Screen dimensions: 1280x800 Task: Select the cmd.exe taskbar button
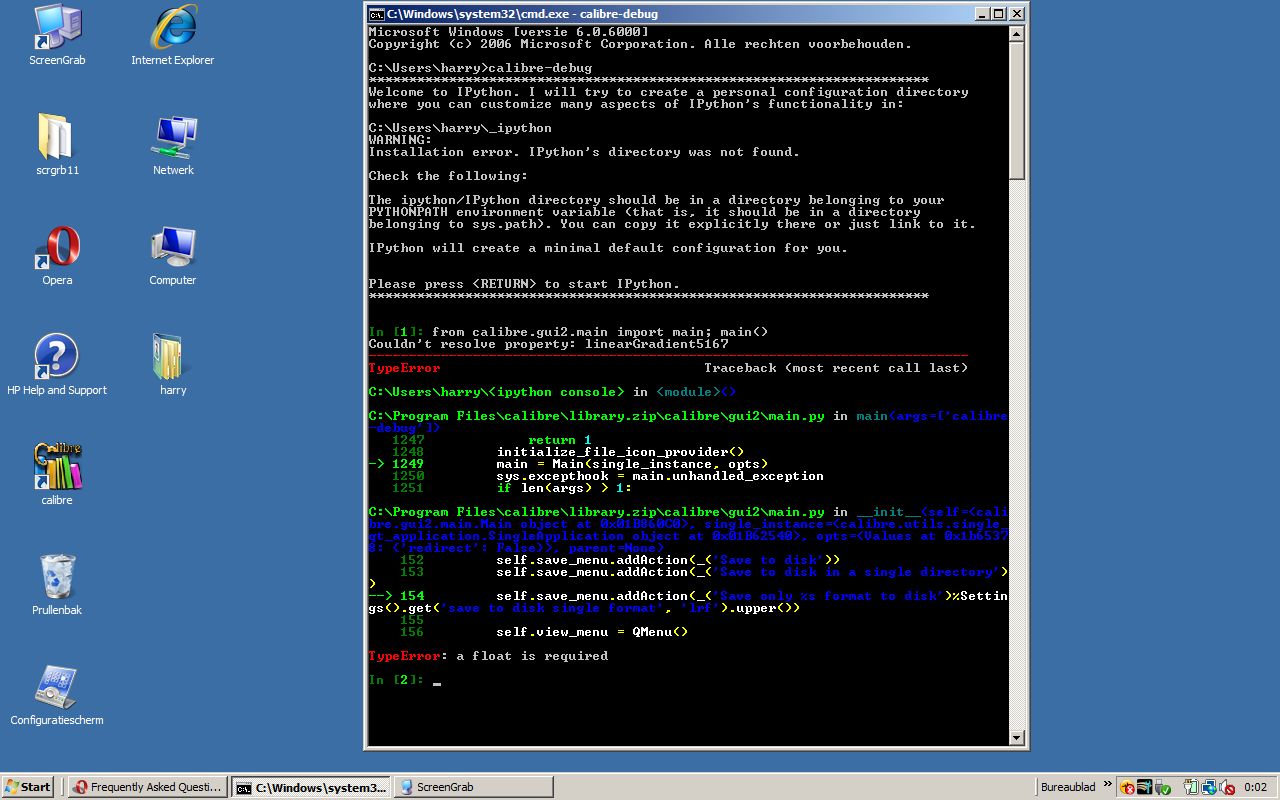coord(311,787)
